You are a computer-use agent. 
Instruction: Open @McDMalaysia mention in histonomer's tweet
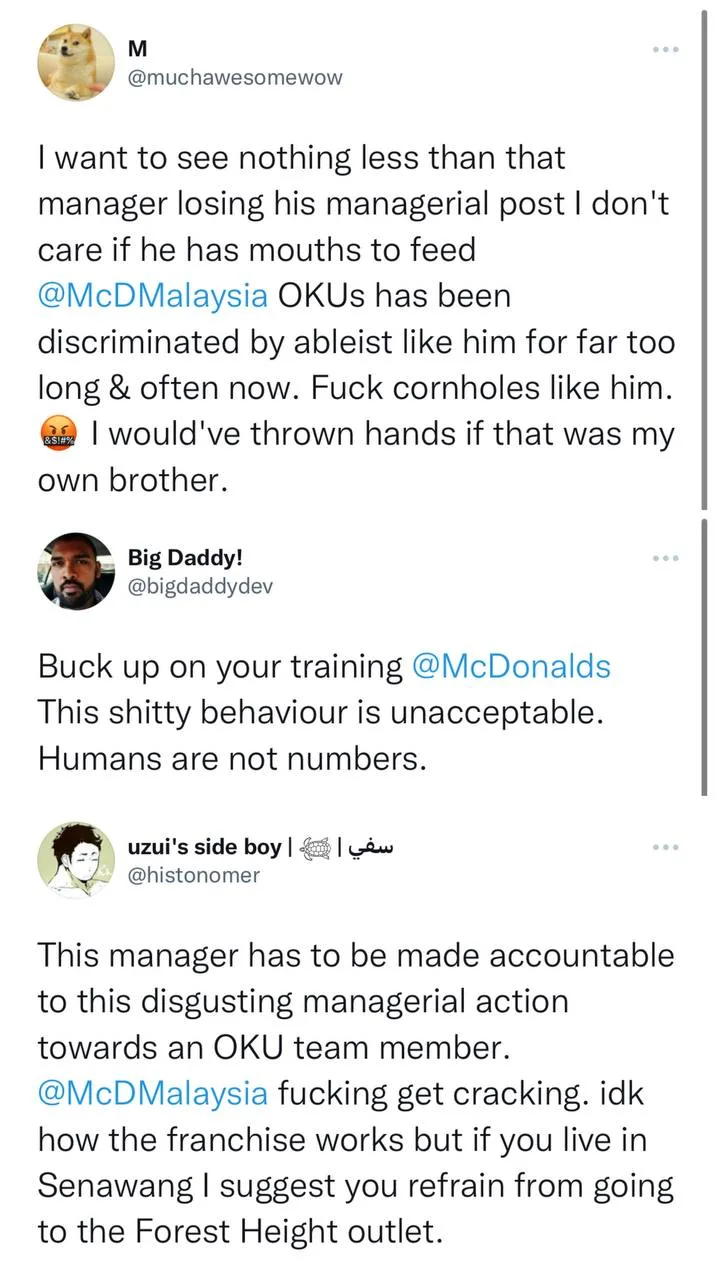coord(153,1093)
